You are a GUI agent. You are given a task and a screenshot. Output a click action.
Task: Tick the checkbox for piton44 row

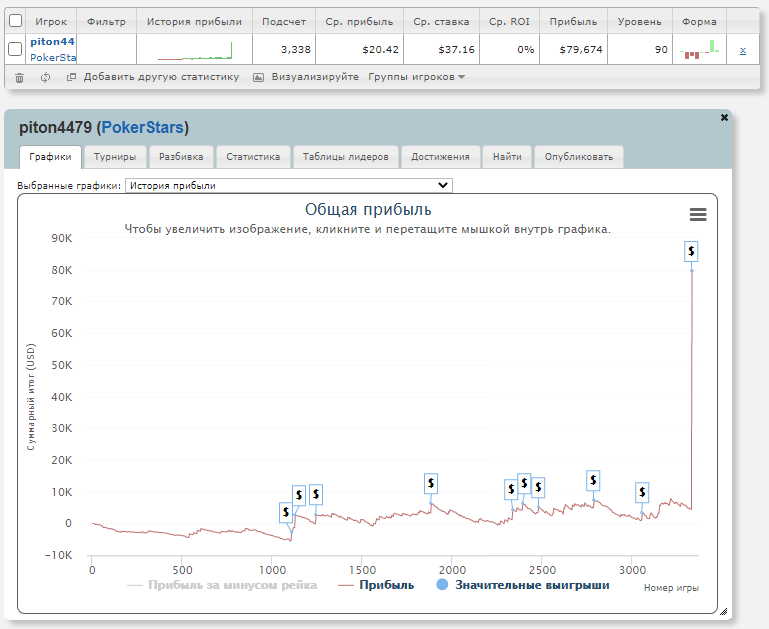pos(15,49)
